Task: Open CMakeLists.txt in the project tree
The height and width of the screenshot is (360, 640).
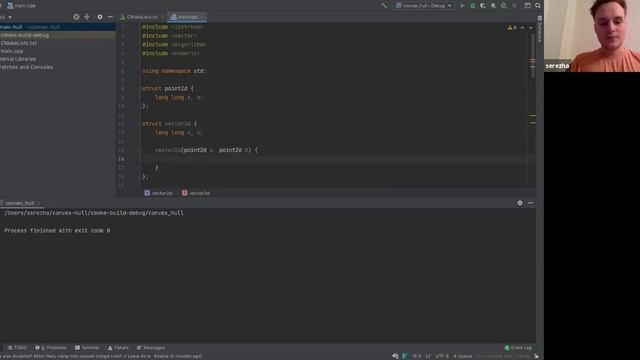Action: tap(19, 43)
